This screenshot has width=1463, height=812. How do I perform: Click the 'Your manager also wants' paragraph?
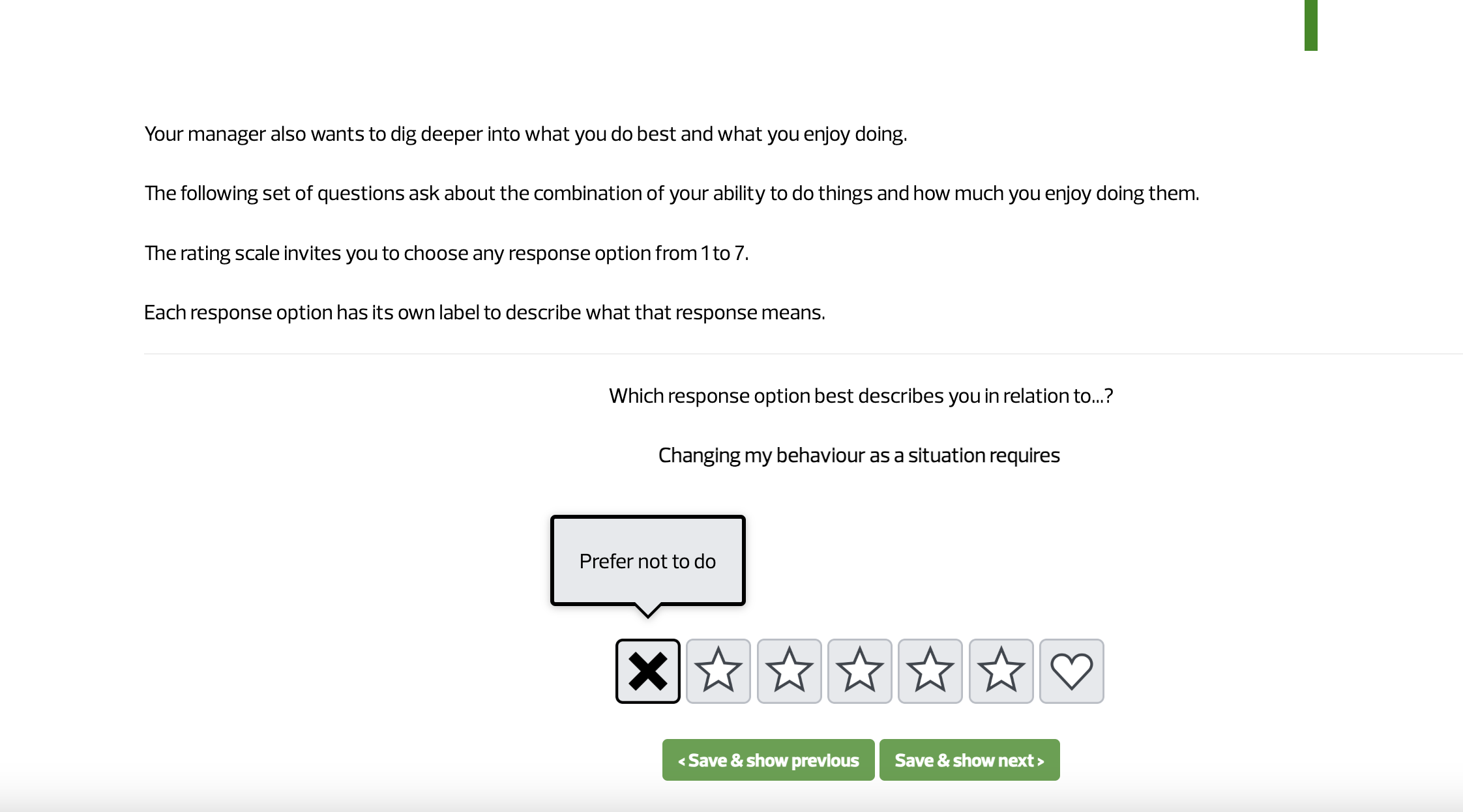pos(525,134)
